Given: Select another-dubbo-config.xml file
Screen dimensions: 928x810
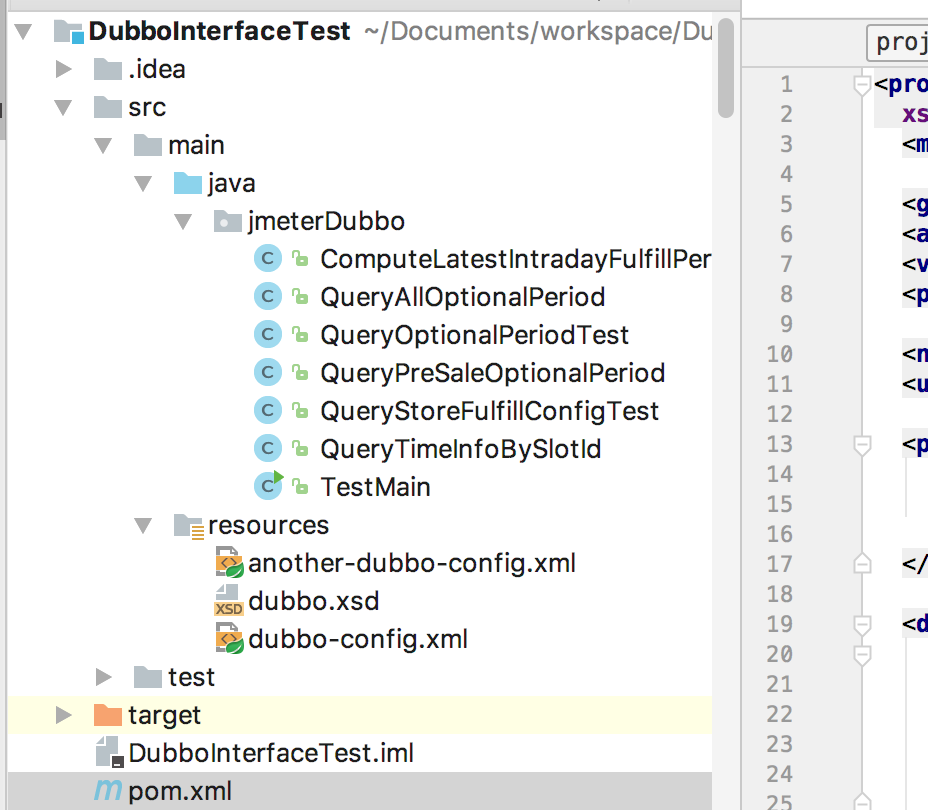Looking at the screenshot, I should 412,563.
